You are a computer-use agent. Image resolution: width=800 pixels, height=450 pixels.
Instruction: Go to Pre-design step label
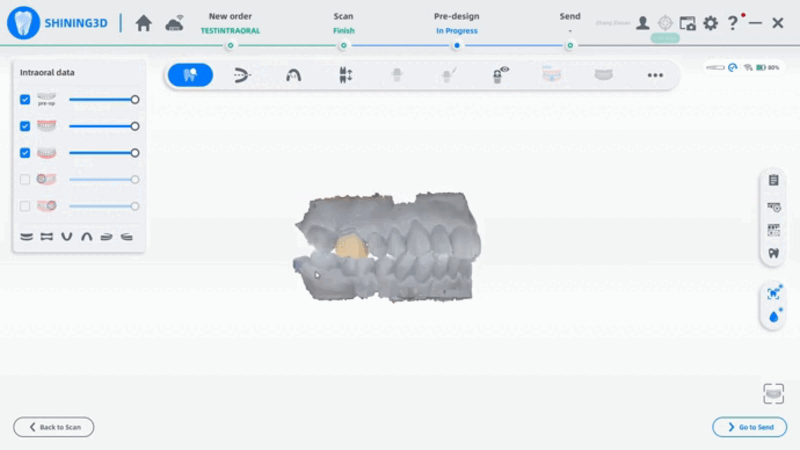(x=457, y=16)
